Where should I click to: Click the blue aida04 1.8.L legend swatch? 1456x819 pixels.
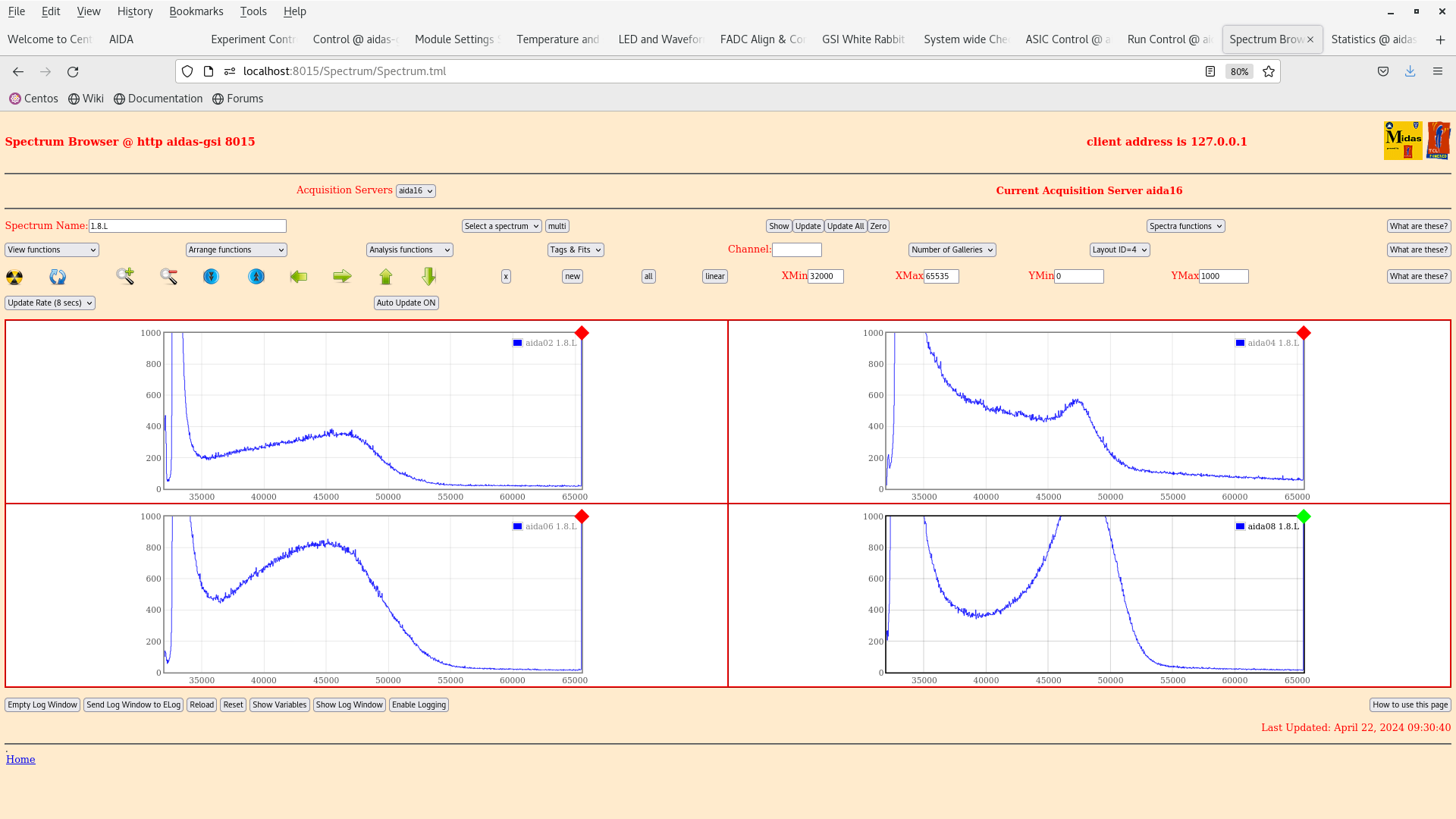[1240, 343]
